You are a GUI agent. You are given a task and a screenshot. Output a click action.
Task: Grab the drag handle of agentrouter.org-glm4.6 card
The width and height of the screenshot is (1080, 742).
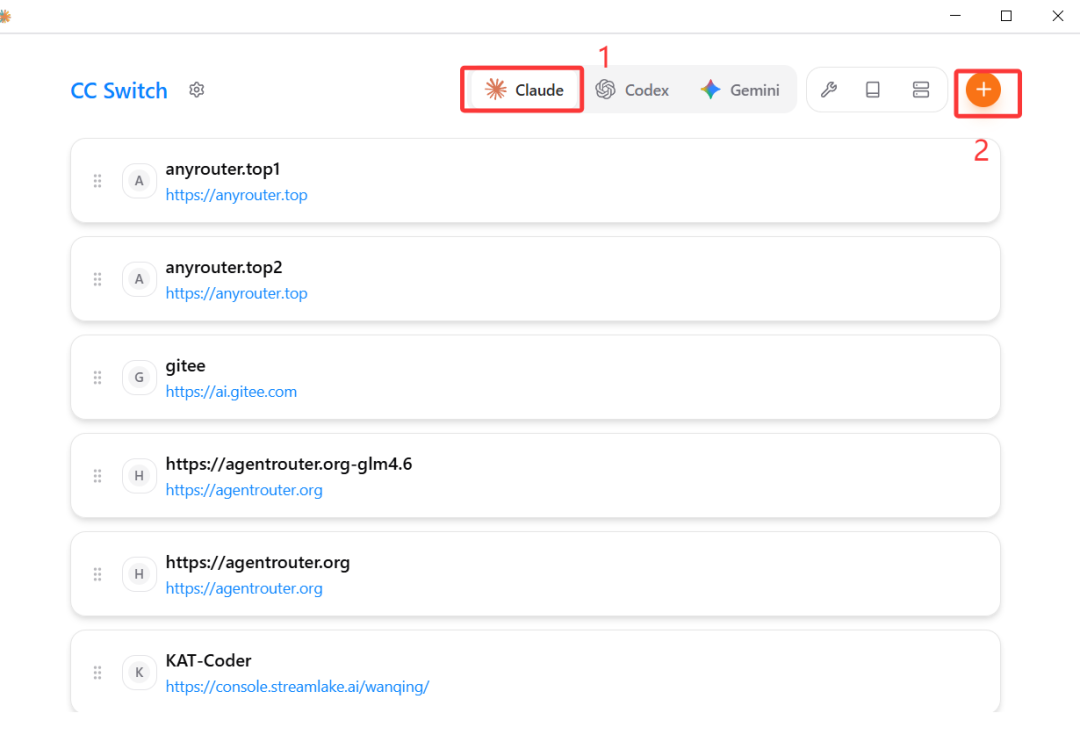[x=98, y=476]
